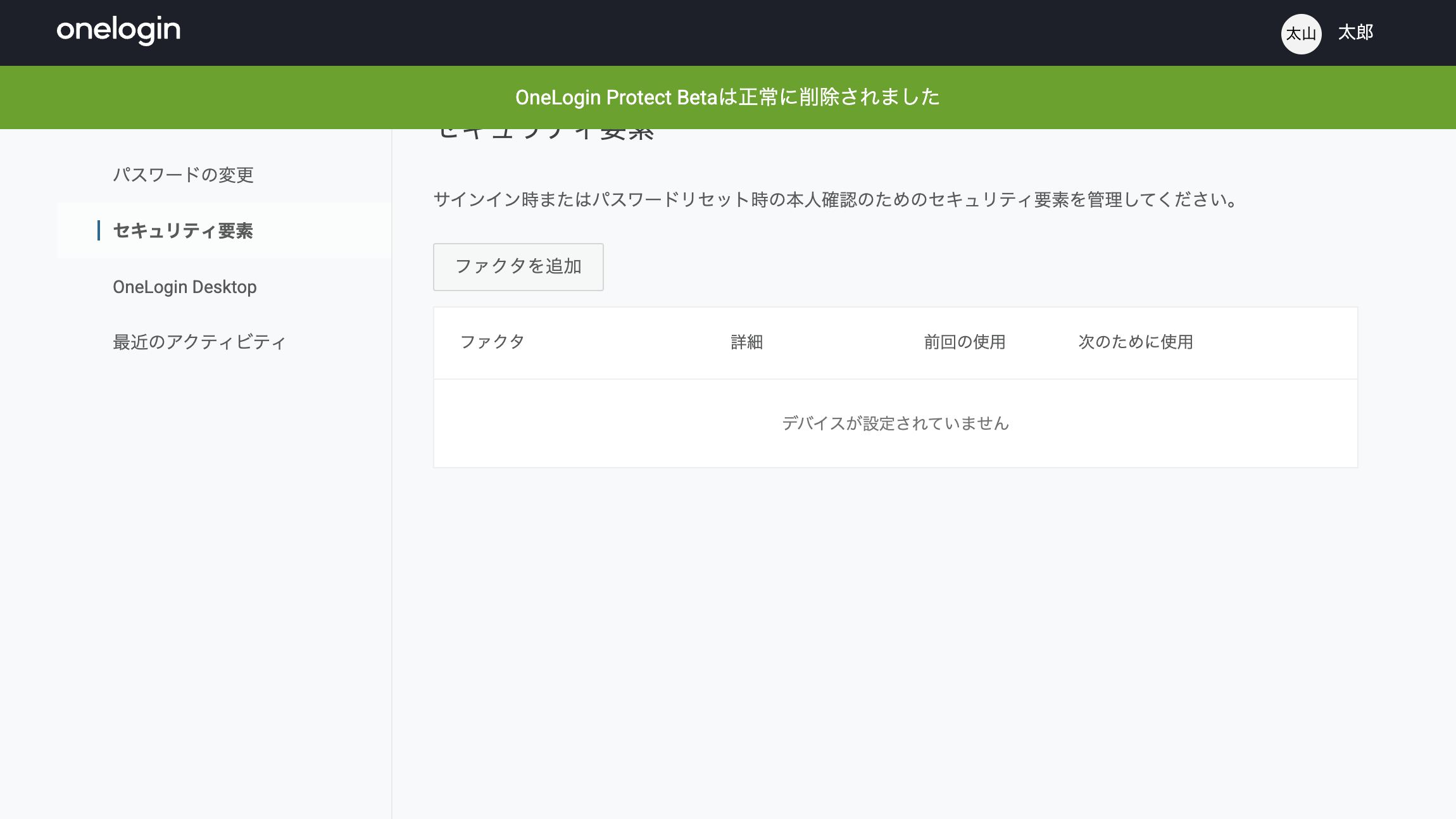The height and width of the screenshot is (819, 1456).
Task: Open パスワードの変更 in sidebar
Action: click(x=183, y=175)
